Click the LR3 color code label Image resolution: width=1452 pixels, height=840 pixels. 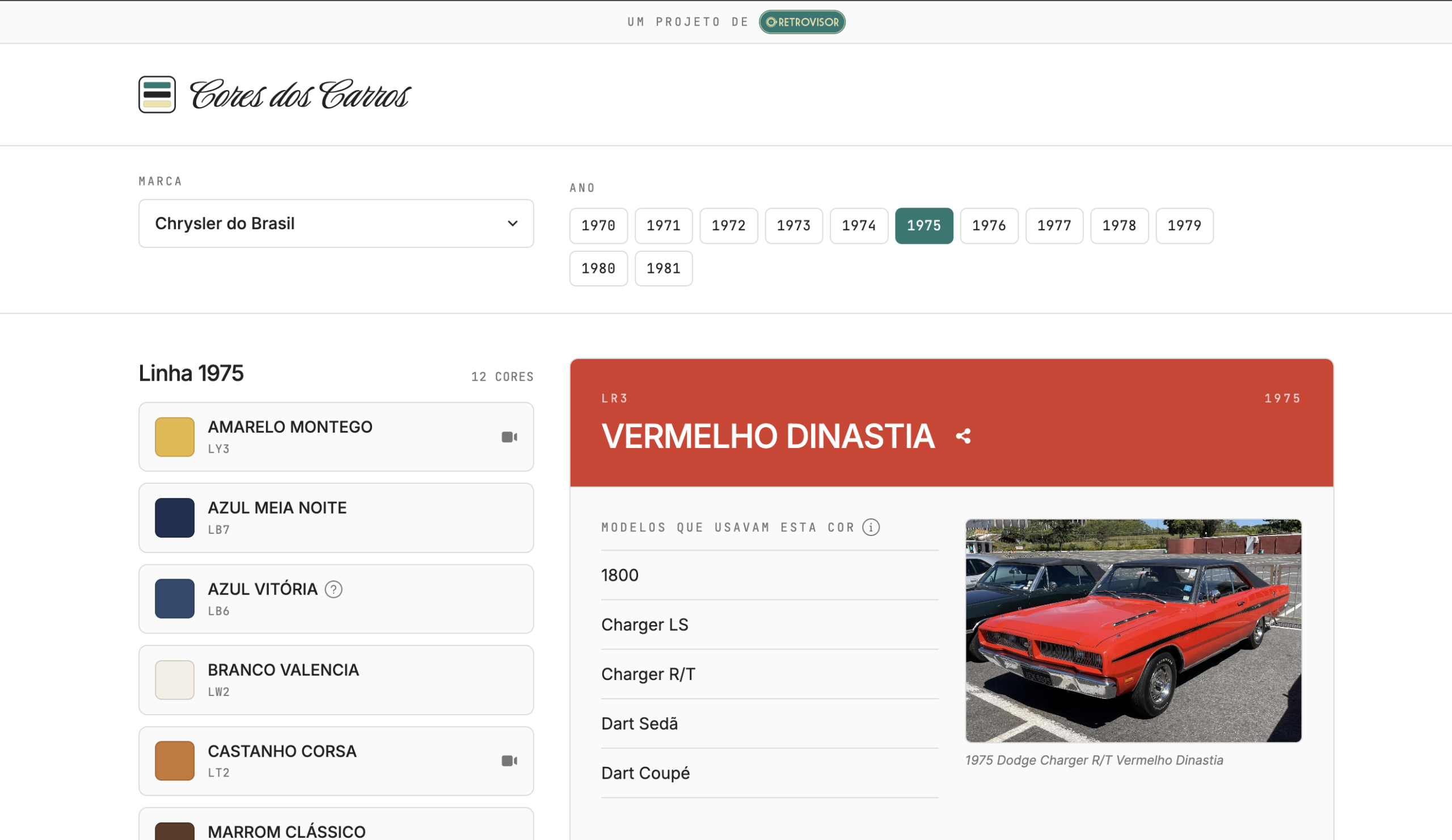(x=614, y=398)
